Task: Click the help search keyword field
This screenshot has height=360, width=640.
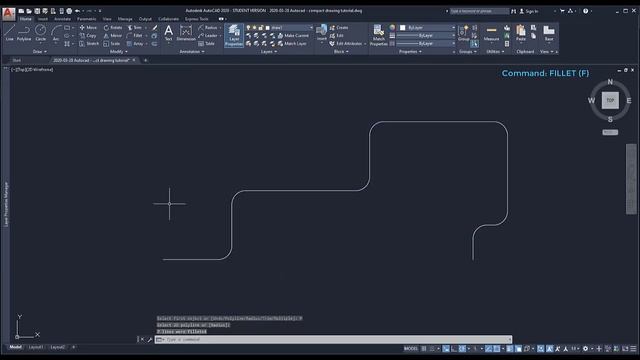Action: pos(479,11)
